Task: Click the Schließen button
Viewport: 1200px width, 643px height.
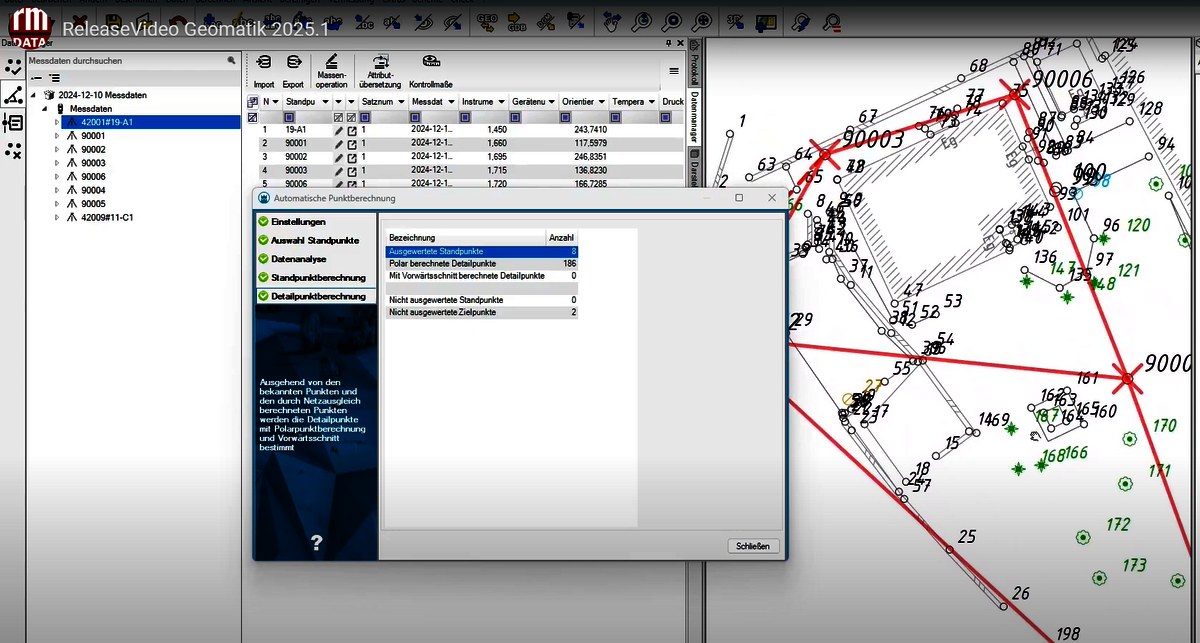Action: click(x=753, y=546)
